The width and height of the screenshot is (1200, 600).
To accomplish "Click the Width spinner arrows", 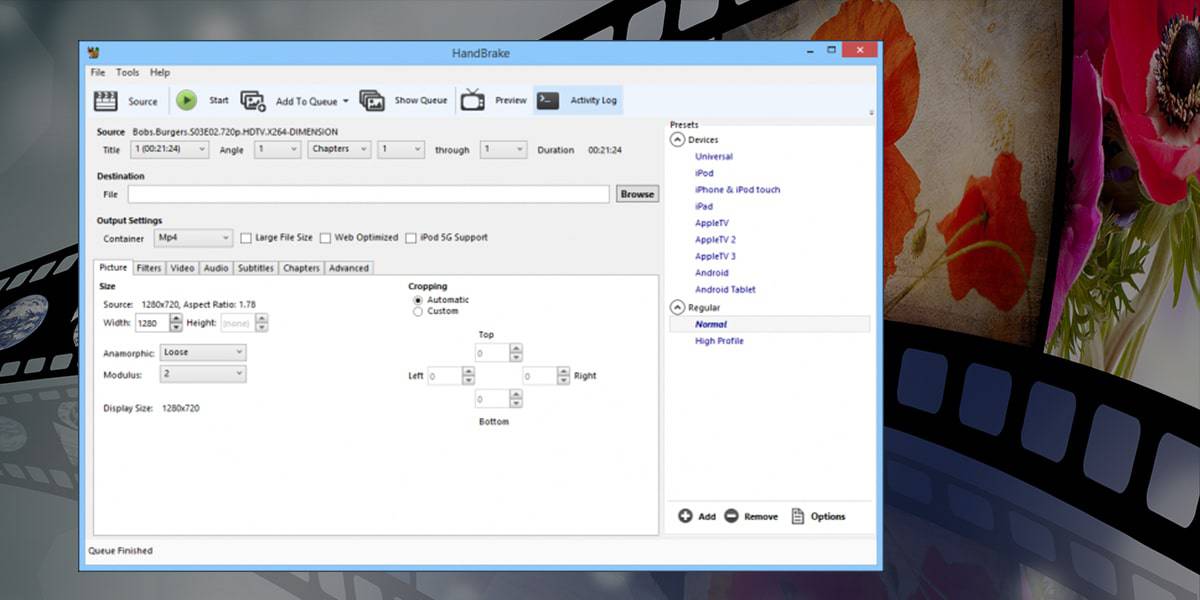I will [x=176, y=323].
